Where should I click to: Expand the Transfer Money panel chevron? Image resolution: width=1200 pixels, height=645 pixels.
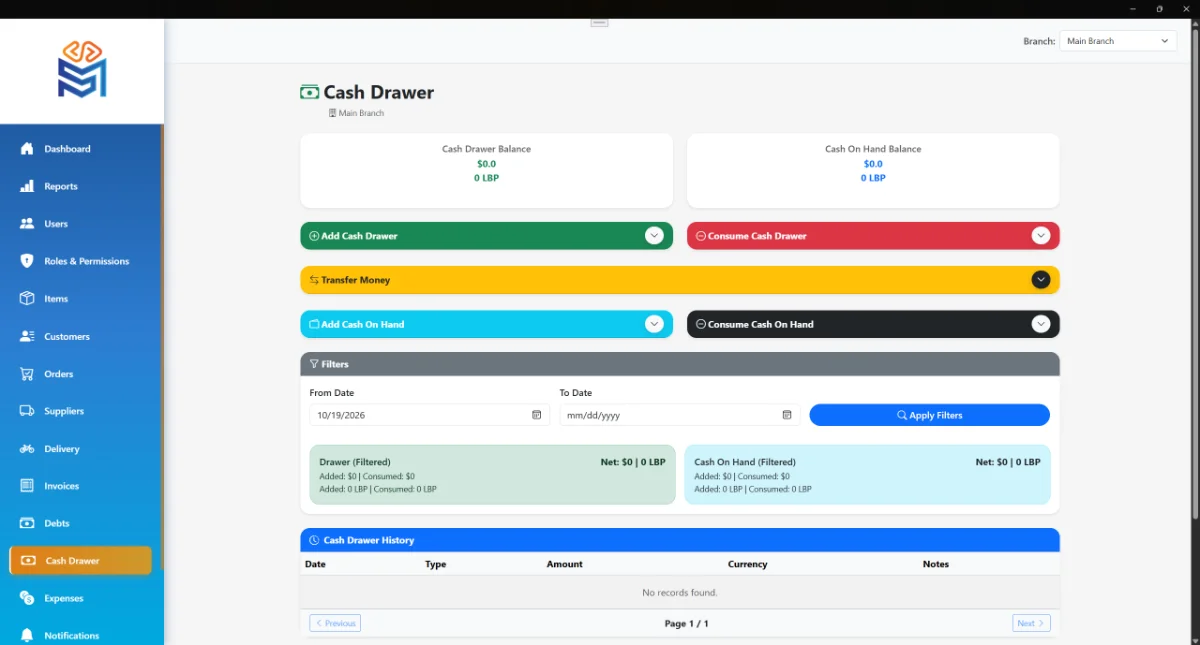coord(1041,280)
